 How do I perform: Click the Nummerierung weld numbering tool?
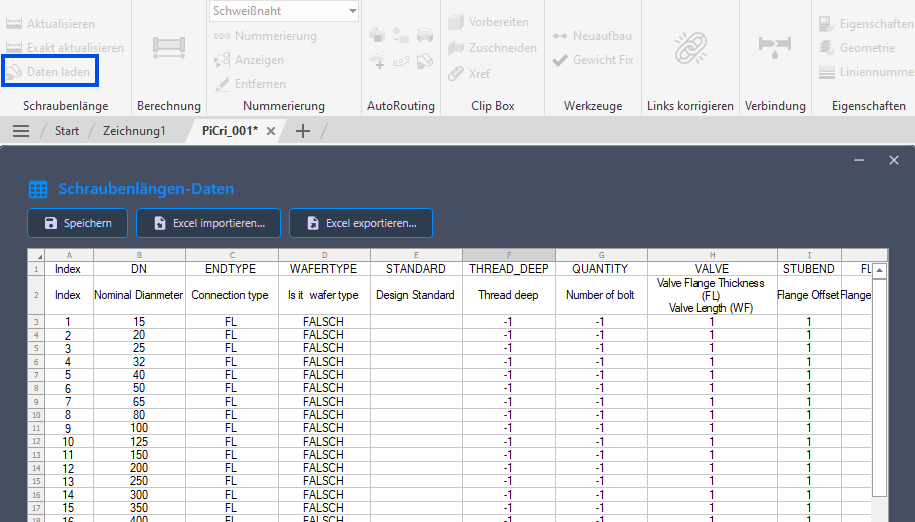(x=266, y=36)
